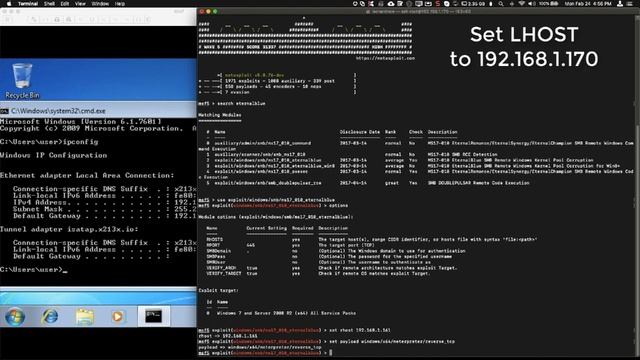Check the battery 100% indicator
Viewport: 640px width, 360px height.
pos(548,4)
